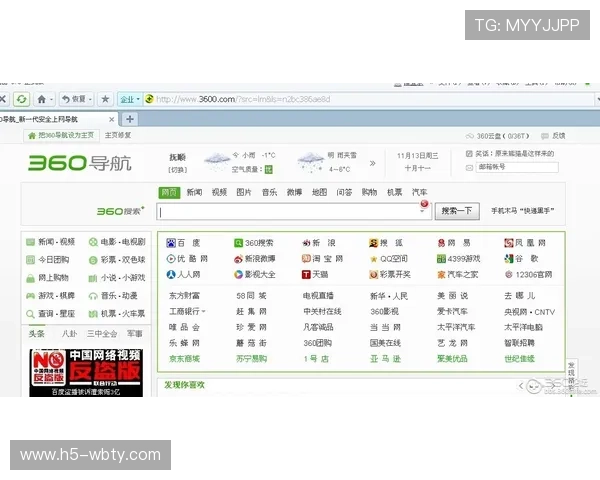Click the browser home icon
This screenshot has height=480, width=600.
[x=42, y=100]
